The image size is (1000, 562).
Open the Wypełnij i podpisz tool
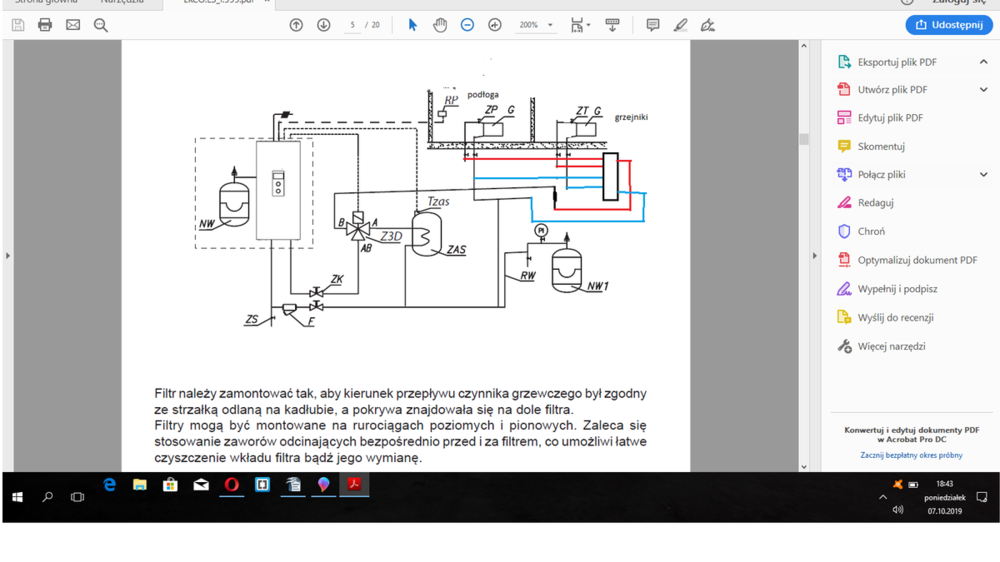pos(897,289)
